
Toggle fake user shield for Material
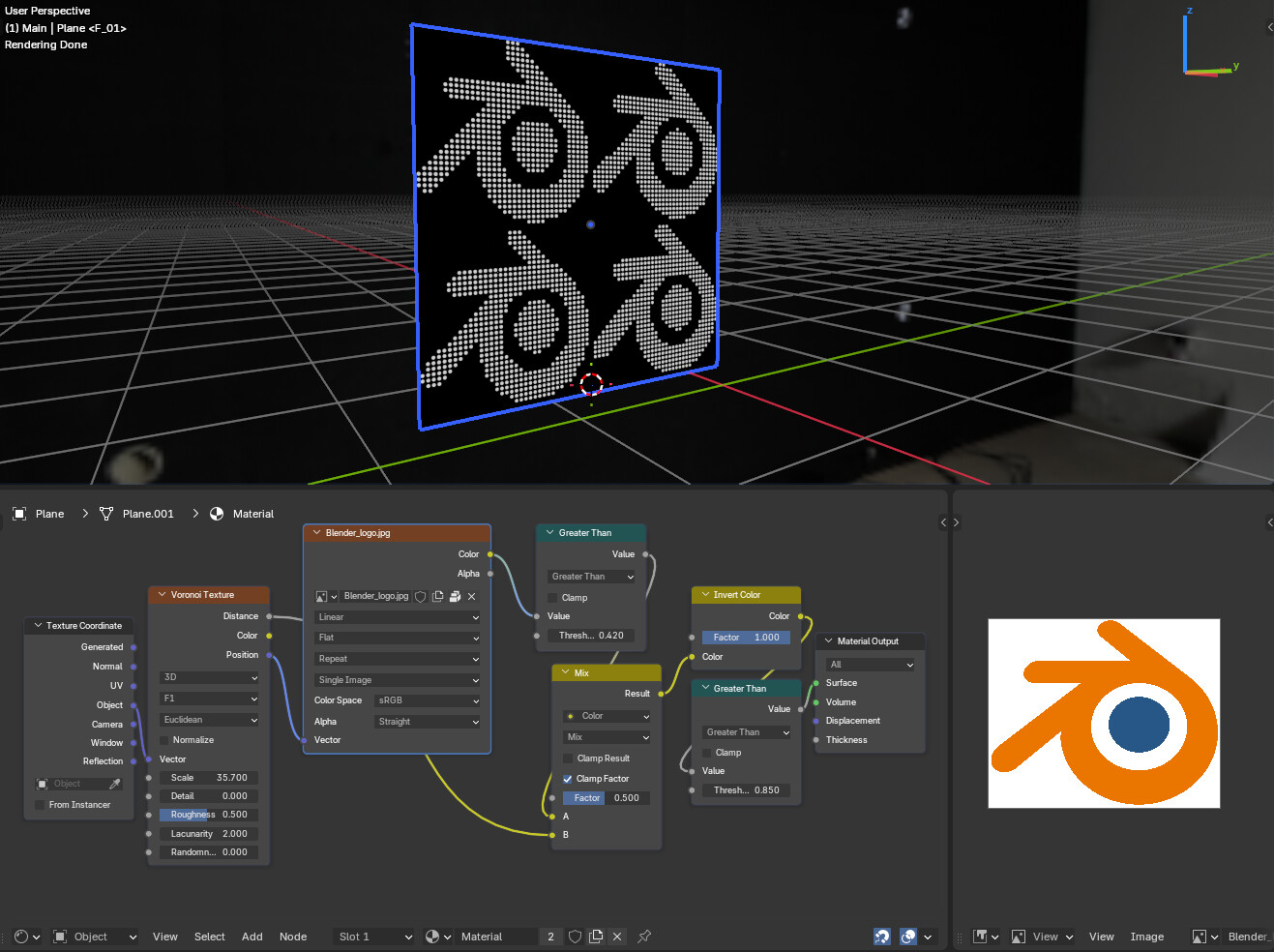point(575,937)
